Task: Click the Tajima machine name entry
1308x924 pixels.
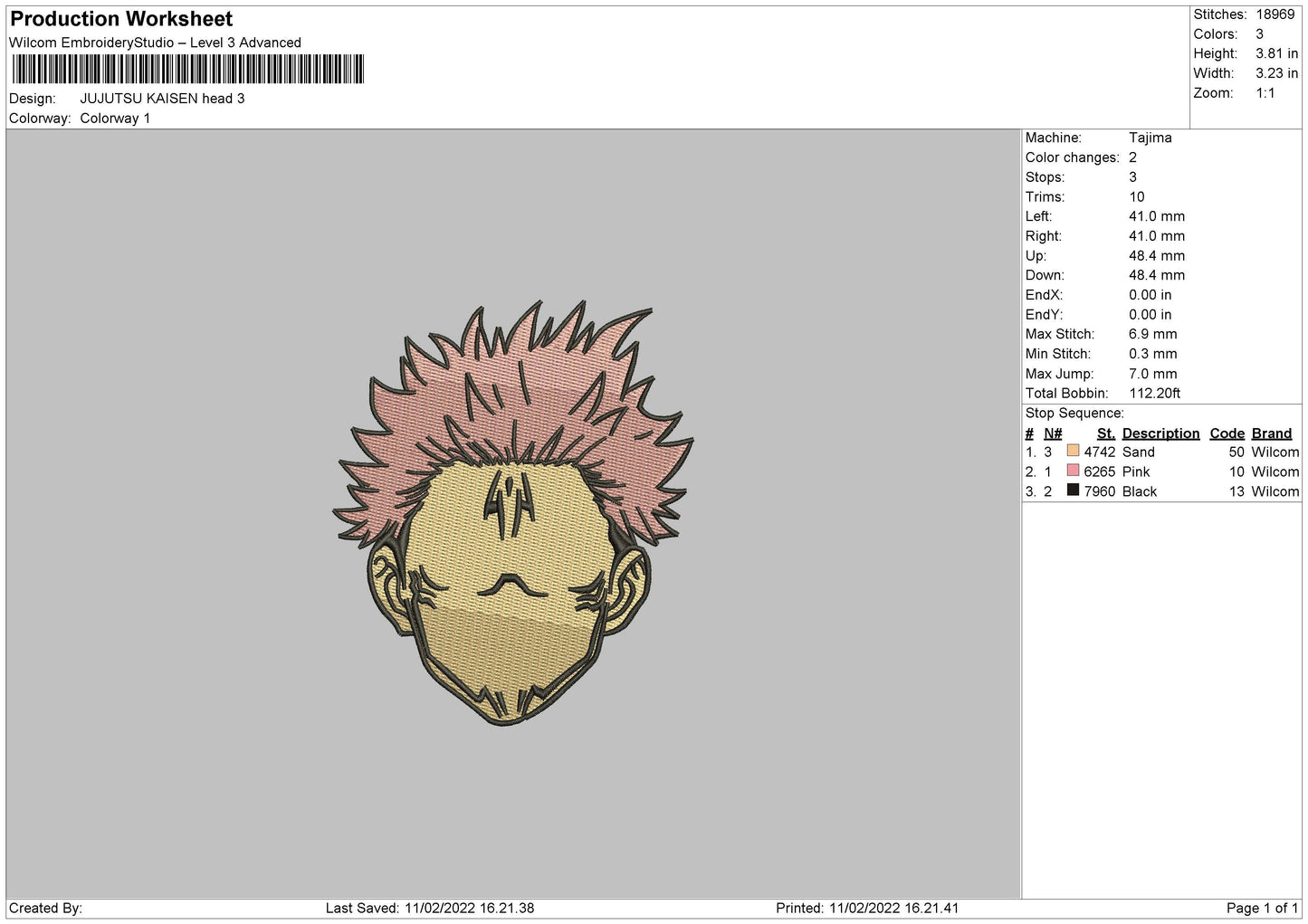Action: coord(1150,138)
